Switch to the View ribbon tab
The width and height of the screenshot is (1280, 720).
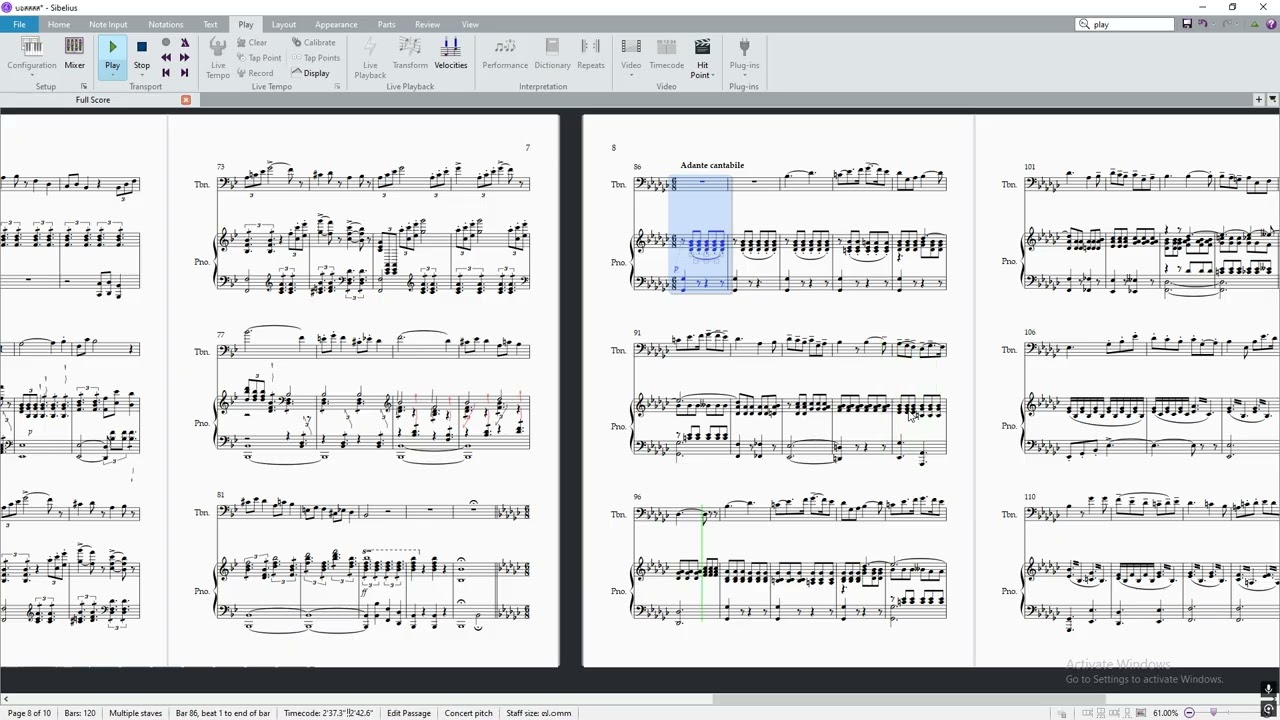click(x=470, y=24)
